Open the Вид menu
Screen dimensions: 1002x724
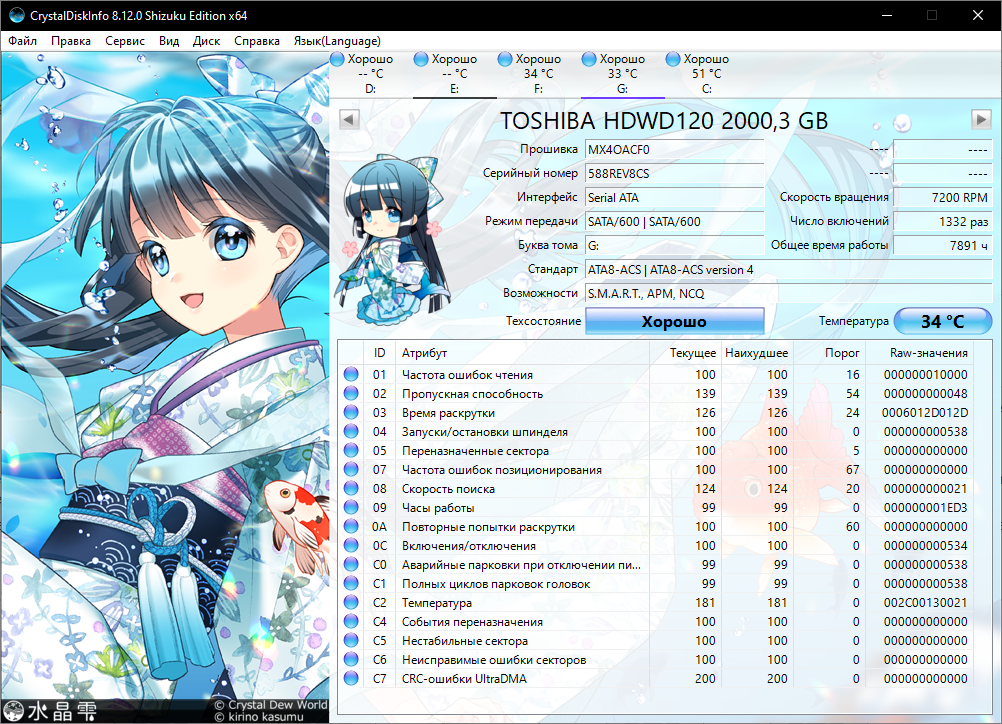coord(169,41)
